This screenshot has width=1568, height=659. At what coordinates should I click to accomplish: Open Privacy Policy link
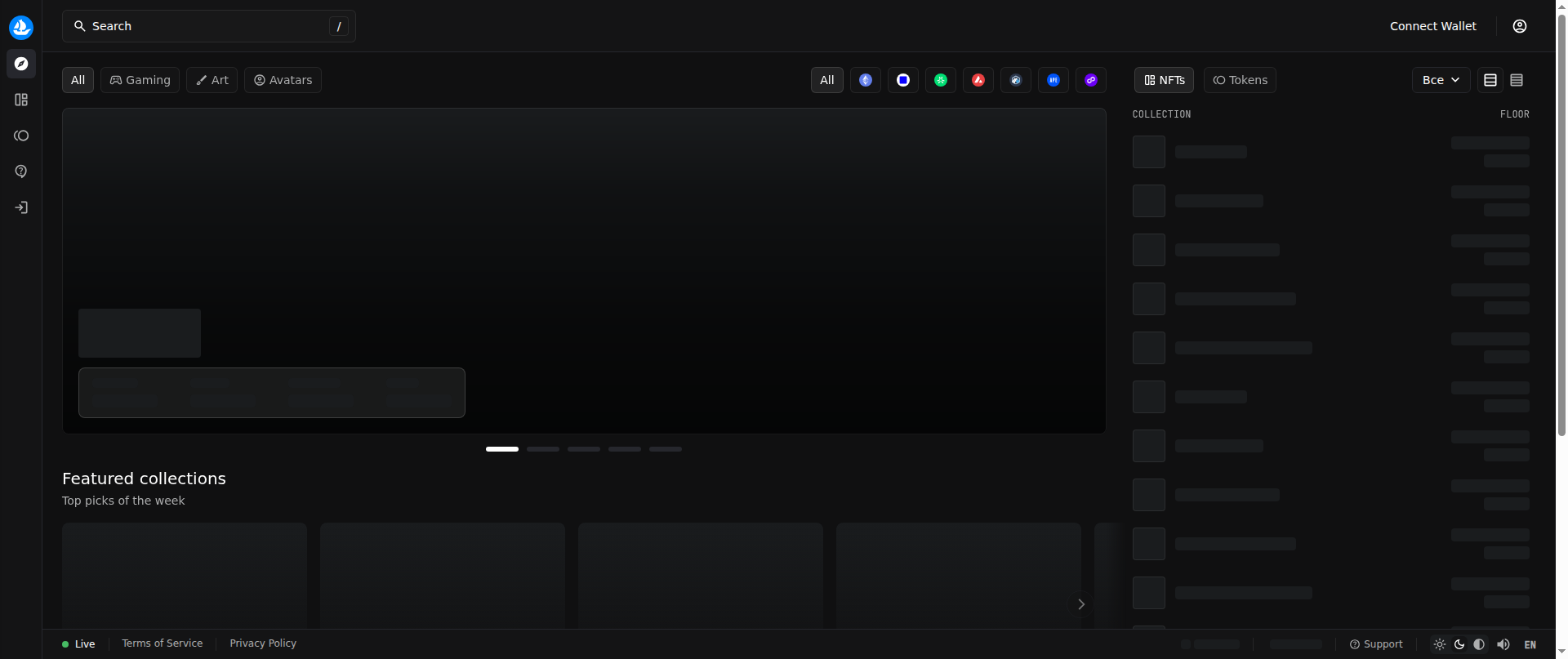point(263,643)
